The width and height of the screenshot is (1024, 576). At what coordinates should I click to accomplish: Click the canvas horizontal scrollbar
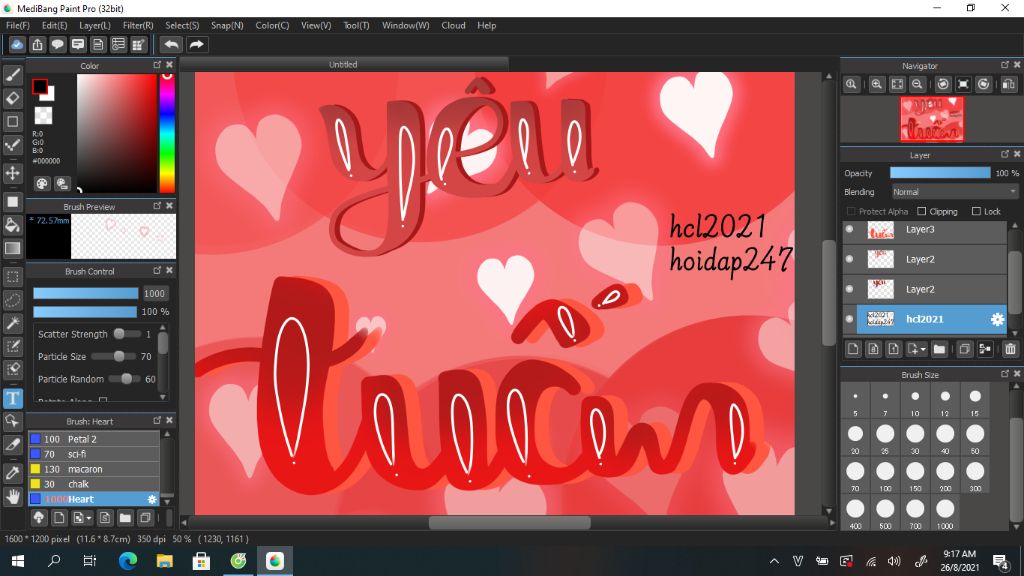[509, 522]
